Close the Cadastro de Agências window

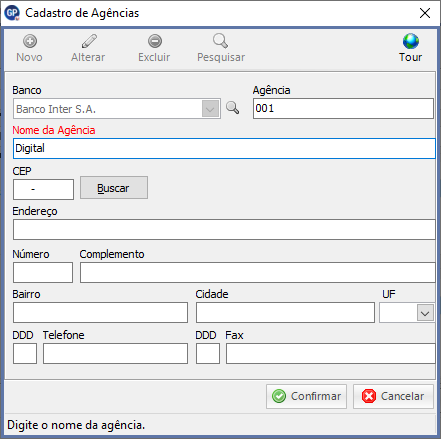coord(425,13)
